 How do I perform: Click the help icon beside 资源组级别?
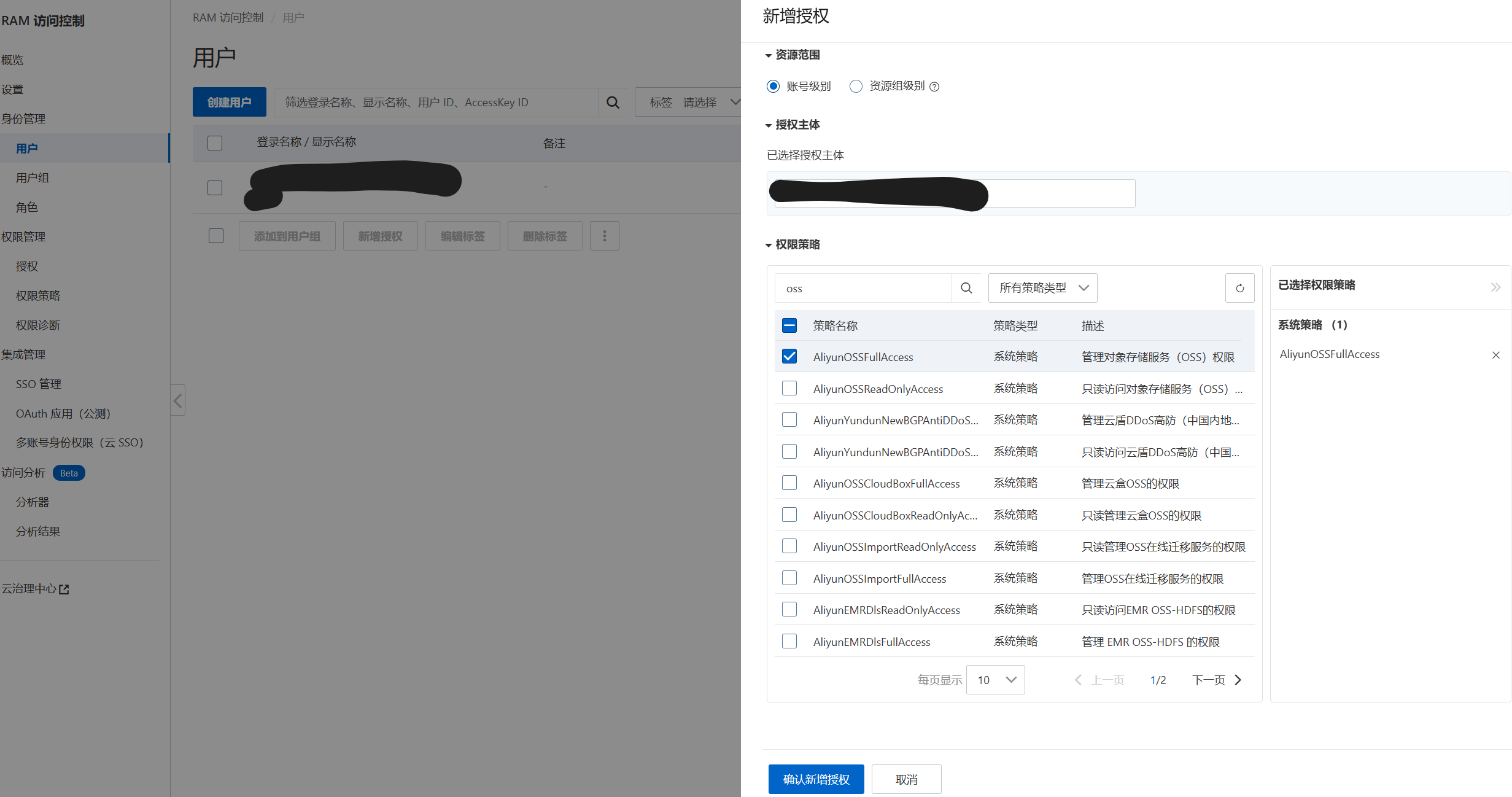point(934,87)
